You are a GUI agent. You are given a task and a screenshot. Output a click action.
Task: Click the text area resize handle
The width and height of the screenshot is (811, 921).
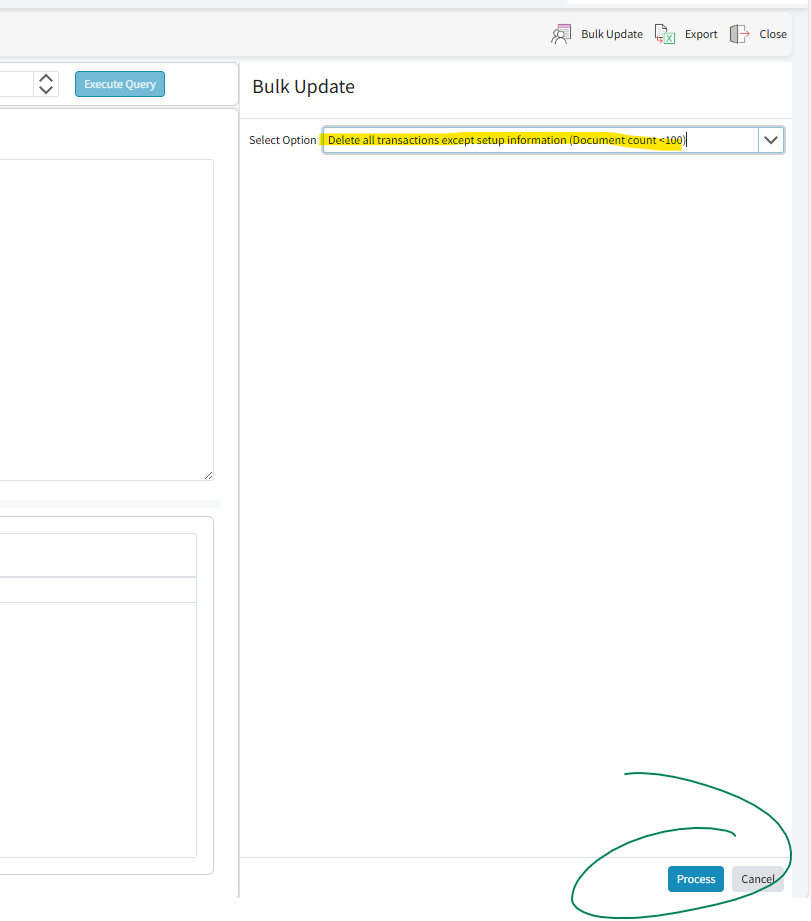click(208, 475)
